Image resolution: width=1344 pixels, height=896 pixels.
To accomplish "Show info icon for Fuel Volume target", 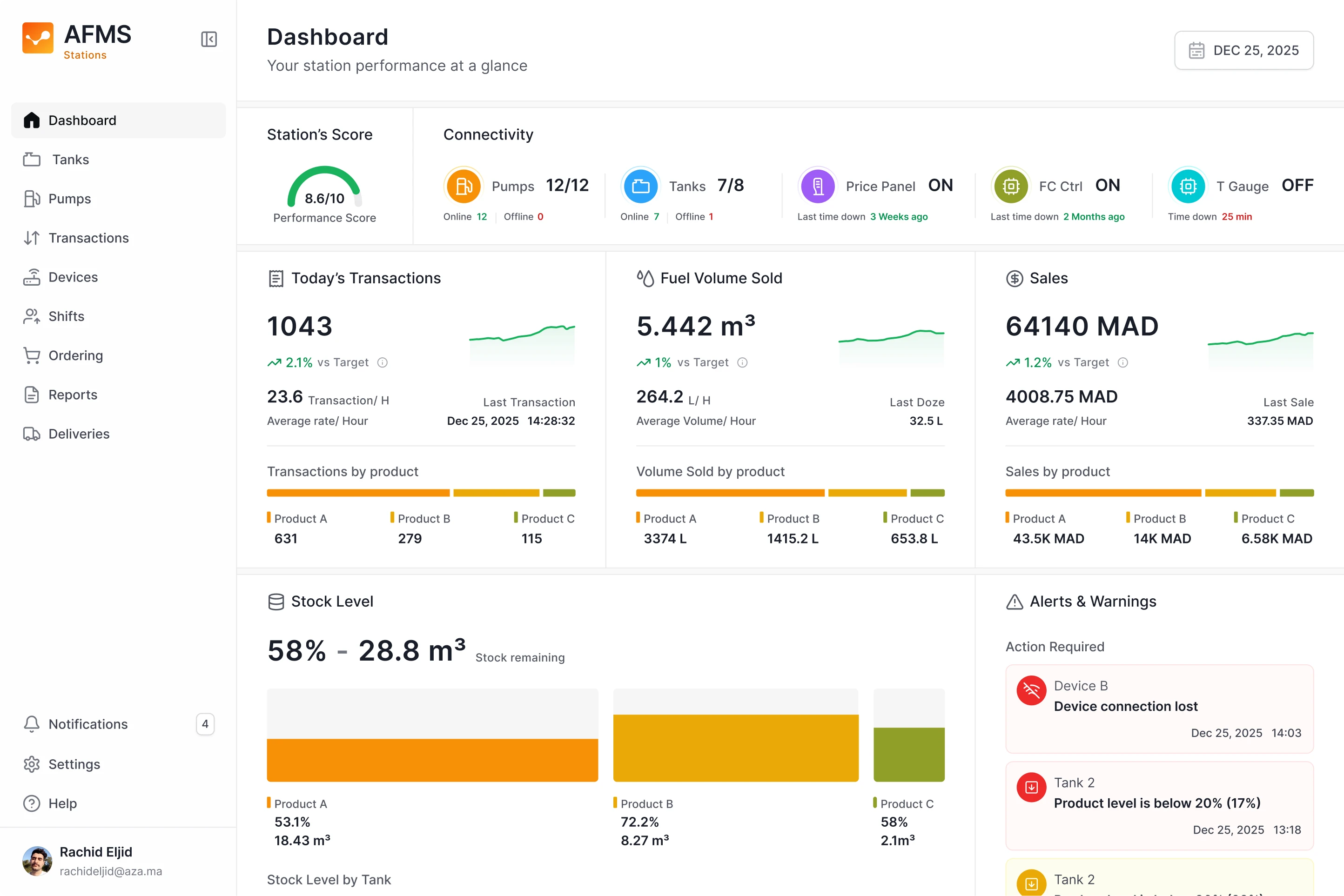I will coord(742,362).
